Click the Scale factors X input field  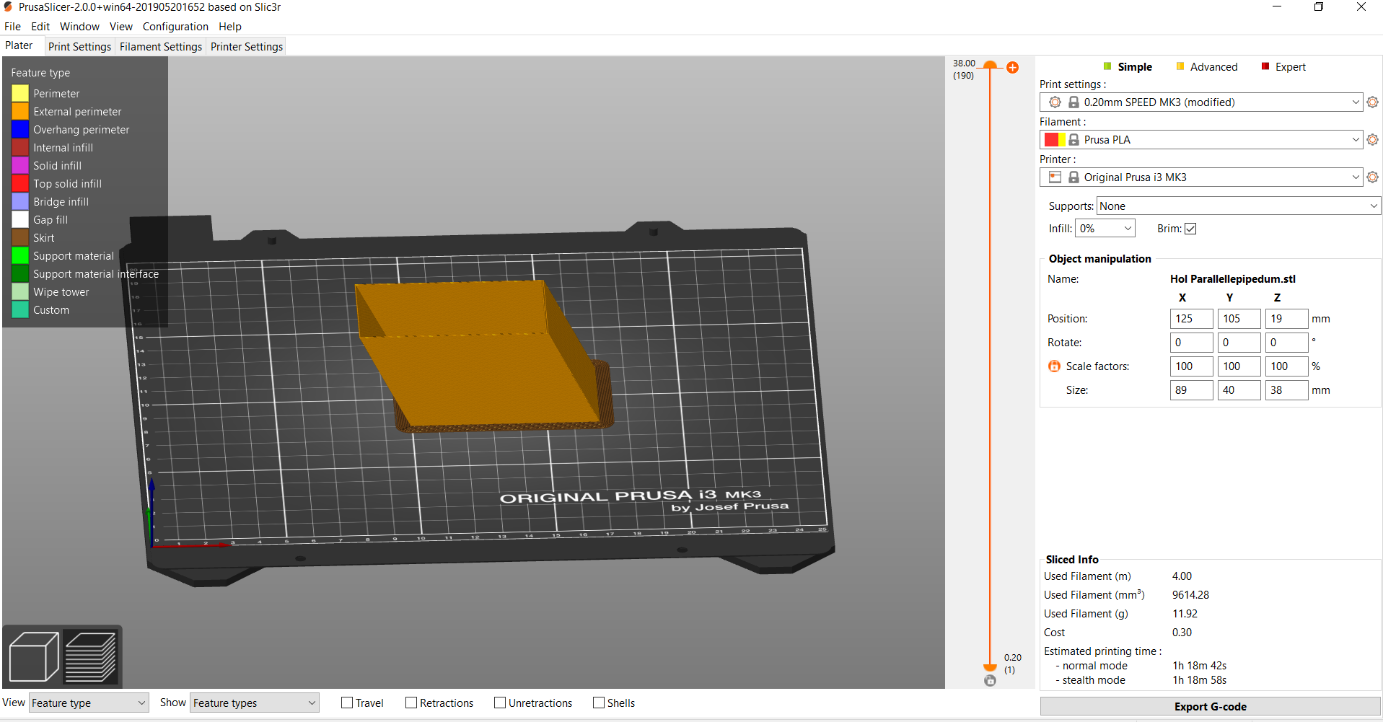tap(1191, 366)
